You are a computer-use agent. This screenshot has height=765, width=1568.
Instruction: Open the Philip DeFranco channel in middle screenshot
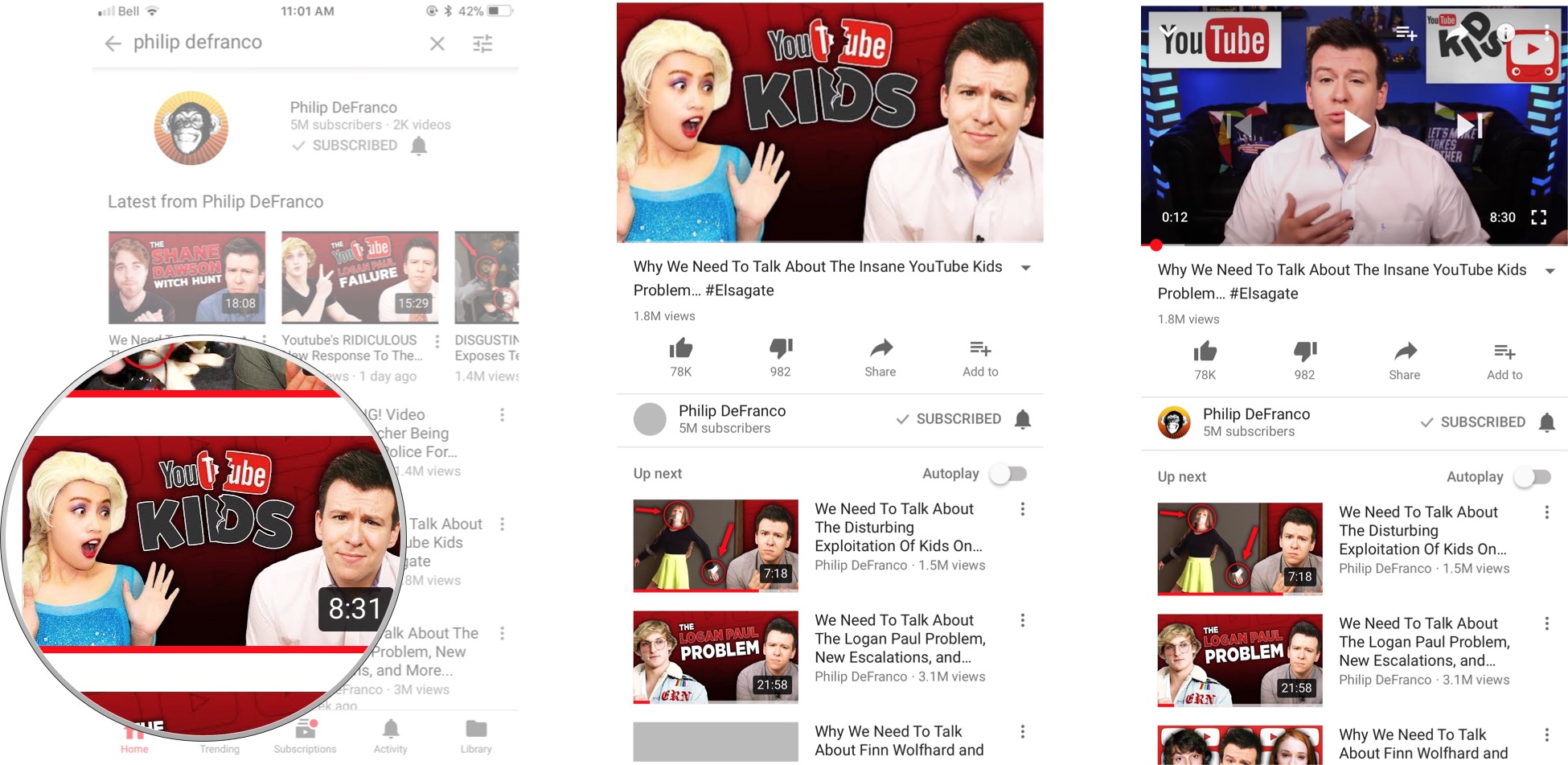click(732, 411)
